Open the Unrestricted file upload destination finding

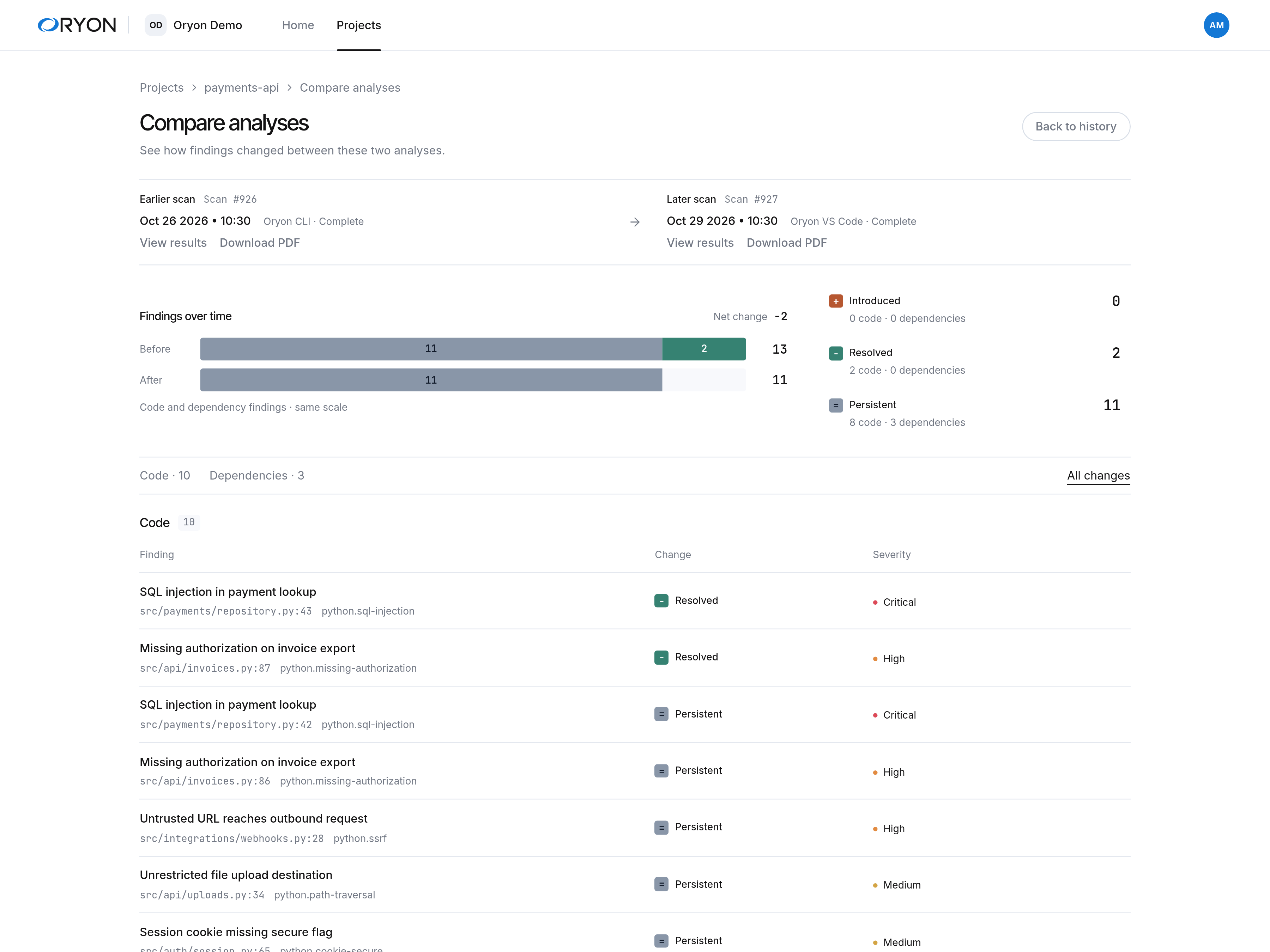pyautogui.click(x=236, y=875)
